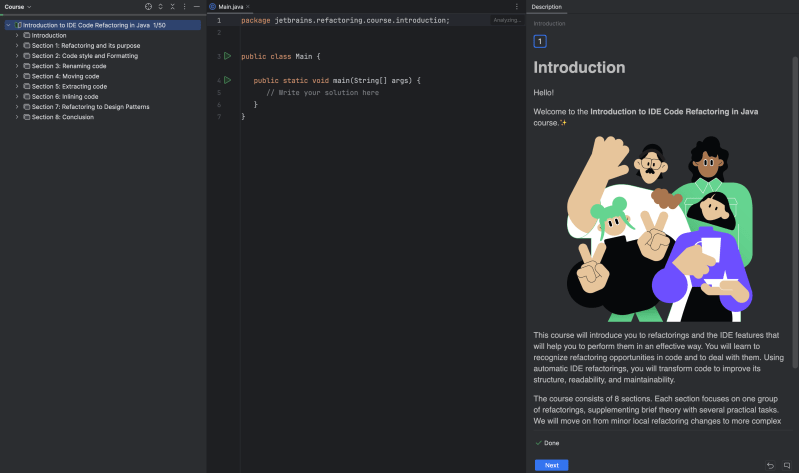799x473 pixels.
Task: Select the Introduction tree row label
Action: [49, 35]
